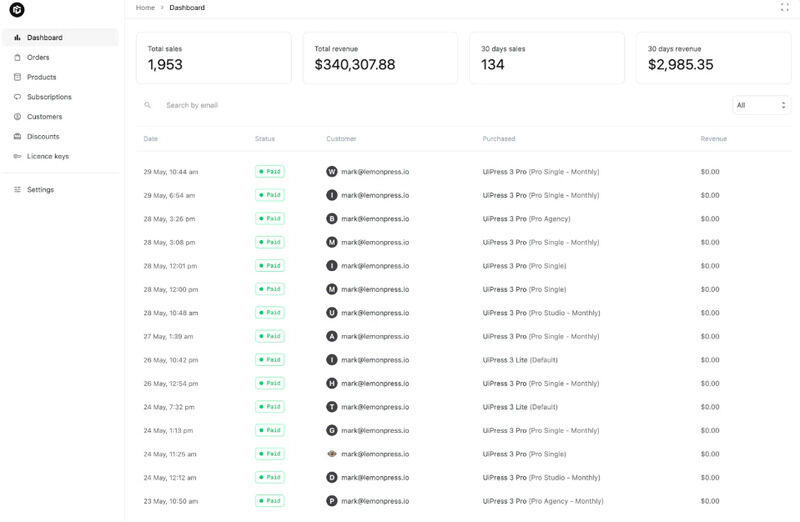800x522 pixels.
Task: Open the Customers page
Action: coord(60,116)
